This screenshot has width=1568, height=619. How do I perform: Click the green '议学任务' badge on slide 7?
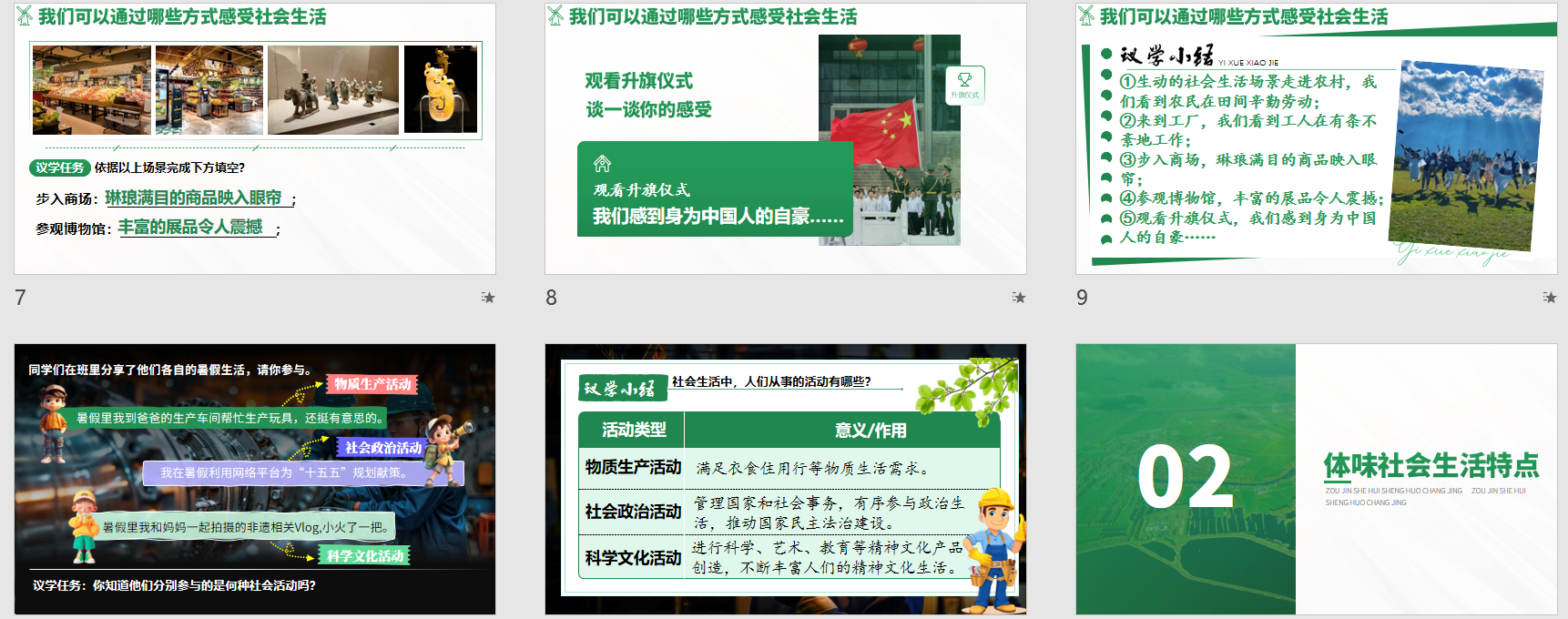pos(59,167)
